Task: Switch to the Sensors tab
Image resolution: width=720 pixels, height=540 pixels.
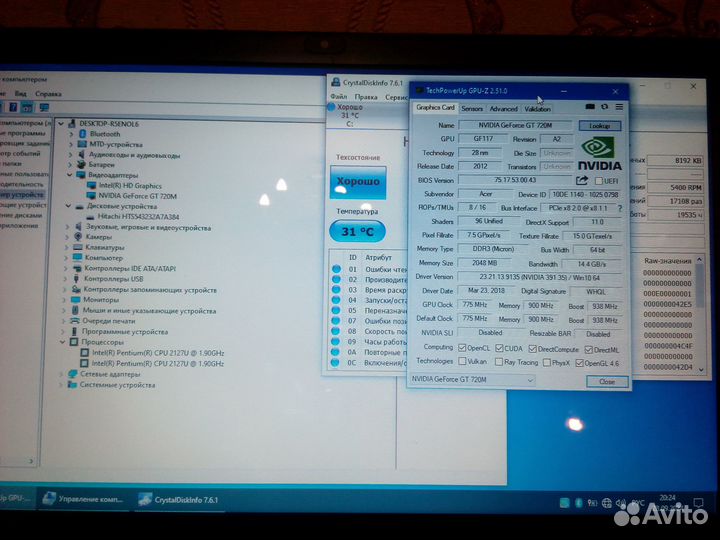Action: (472, 109)
